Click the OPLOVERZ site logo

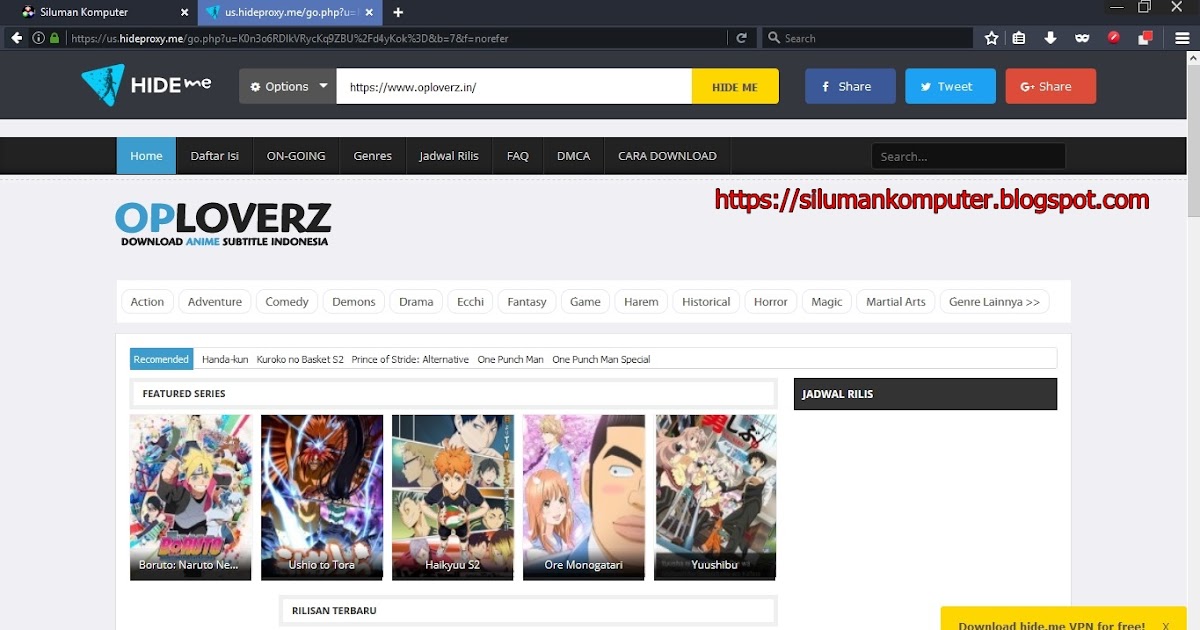click(222, 224)
